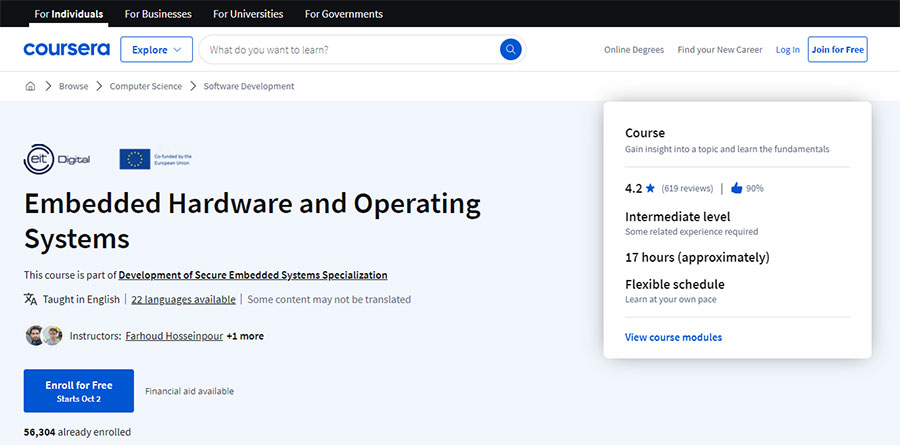
Task: Open View course modules link
Action: (x=673, y=337)
